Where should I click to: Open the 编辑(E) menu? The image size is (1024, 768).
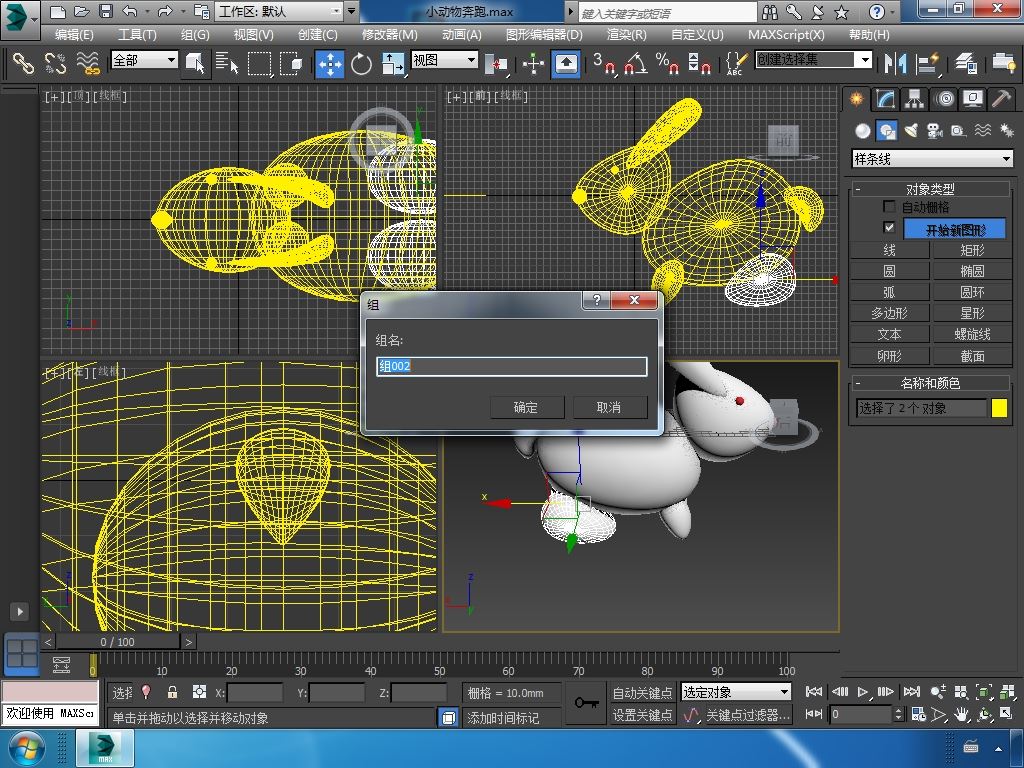[74, 35]
